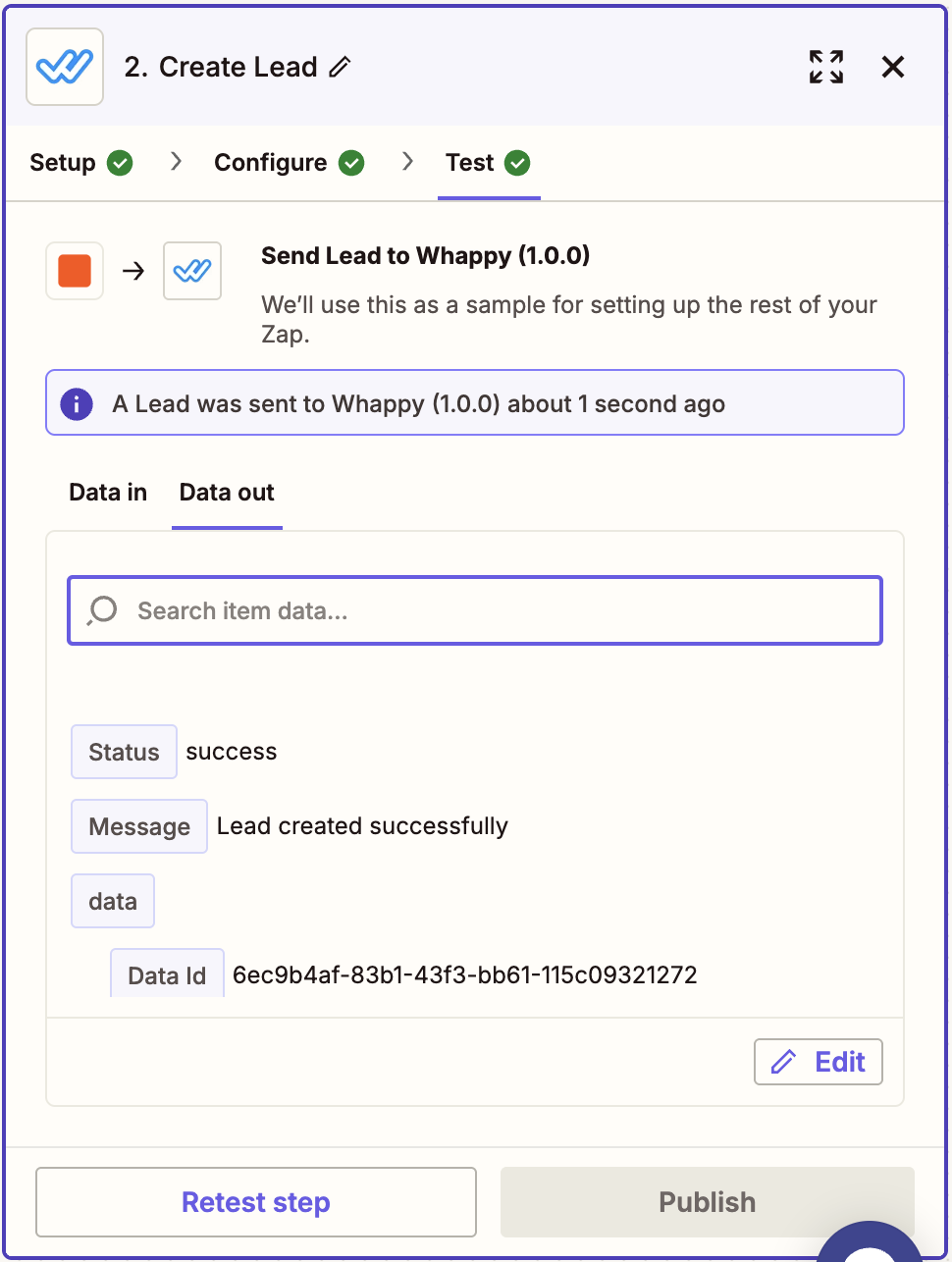The image size is (952, 1262).
Task: Click the info icon in the purple banner
Action: [76, 403]
